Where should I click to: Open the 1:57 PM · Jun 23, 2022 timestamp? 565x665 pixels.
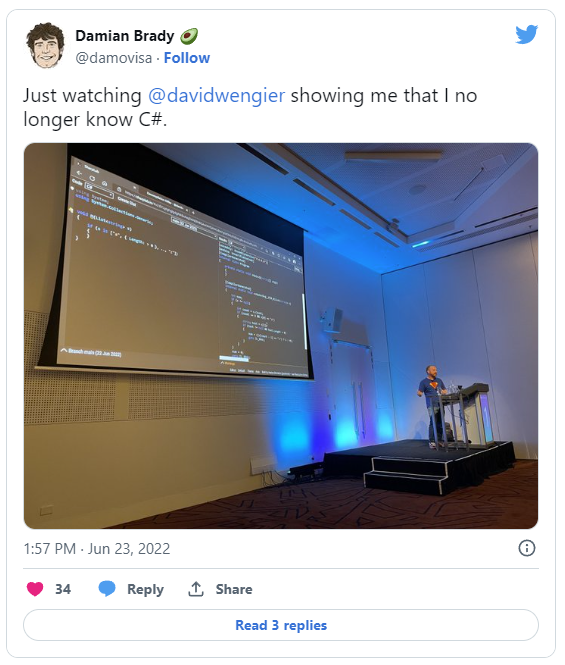pyautogui.click(x=97, y=549)
